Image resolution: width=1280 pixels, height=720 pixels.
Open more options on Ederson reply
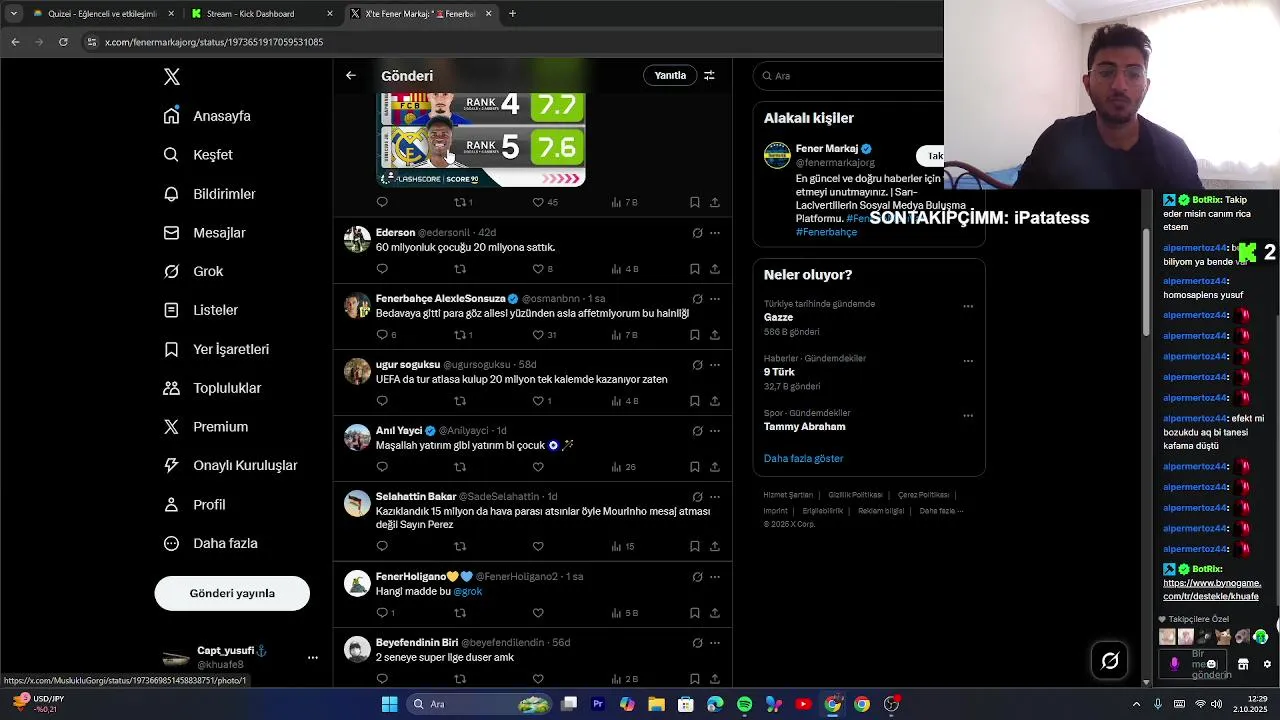coord(714,233)
